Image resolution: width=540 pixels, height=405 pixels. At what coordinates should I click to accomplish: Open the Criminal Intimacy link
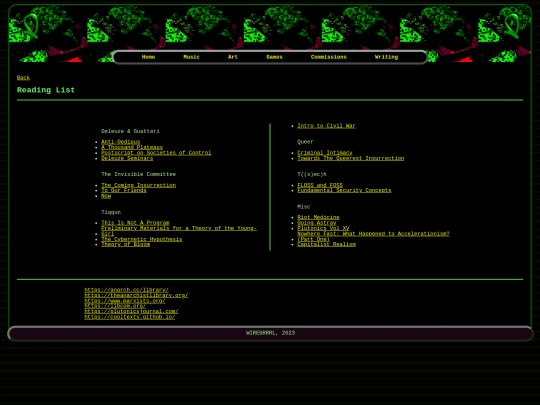[x=325, y=153]
